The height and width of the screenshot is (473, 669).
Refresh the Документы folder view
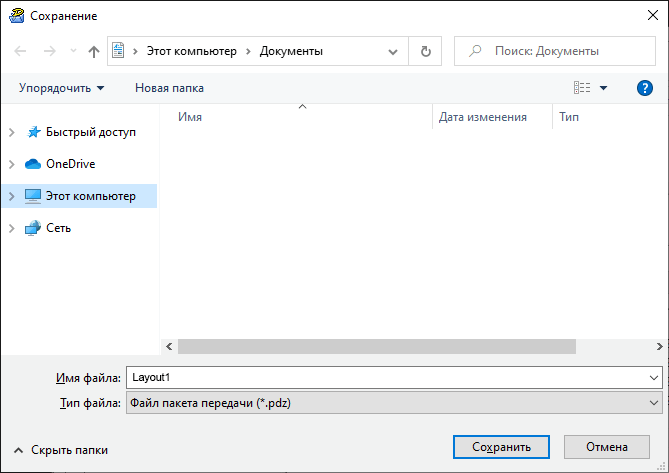click(x=426, y=51)
